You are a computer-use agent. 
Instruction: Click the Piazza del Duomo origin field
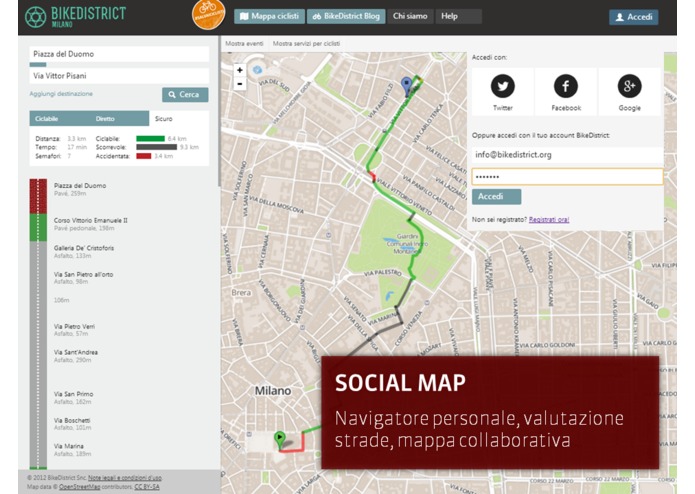tap(119, 54)
